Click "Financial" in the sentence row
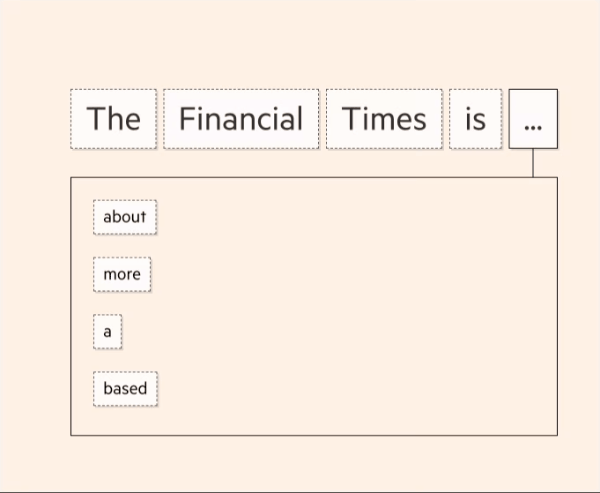Screen dimensions: 600x493 (241, 119)
